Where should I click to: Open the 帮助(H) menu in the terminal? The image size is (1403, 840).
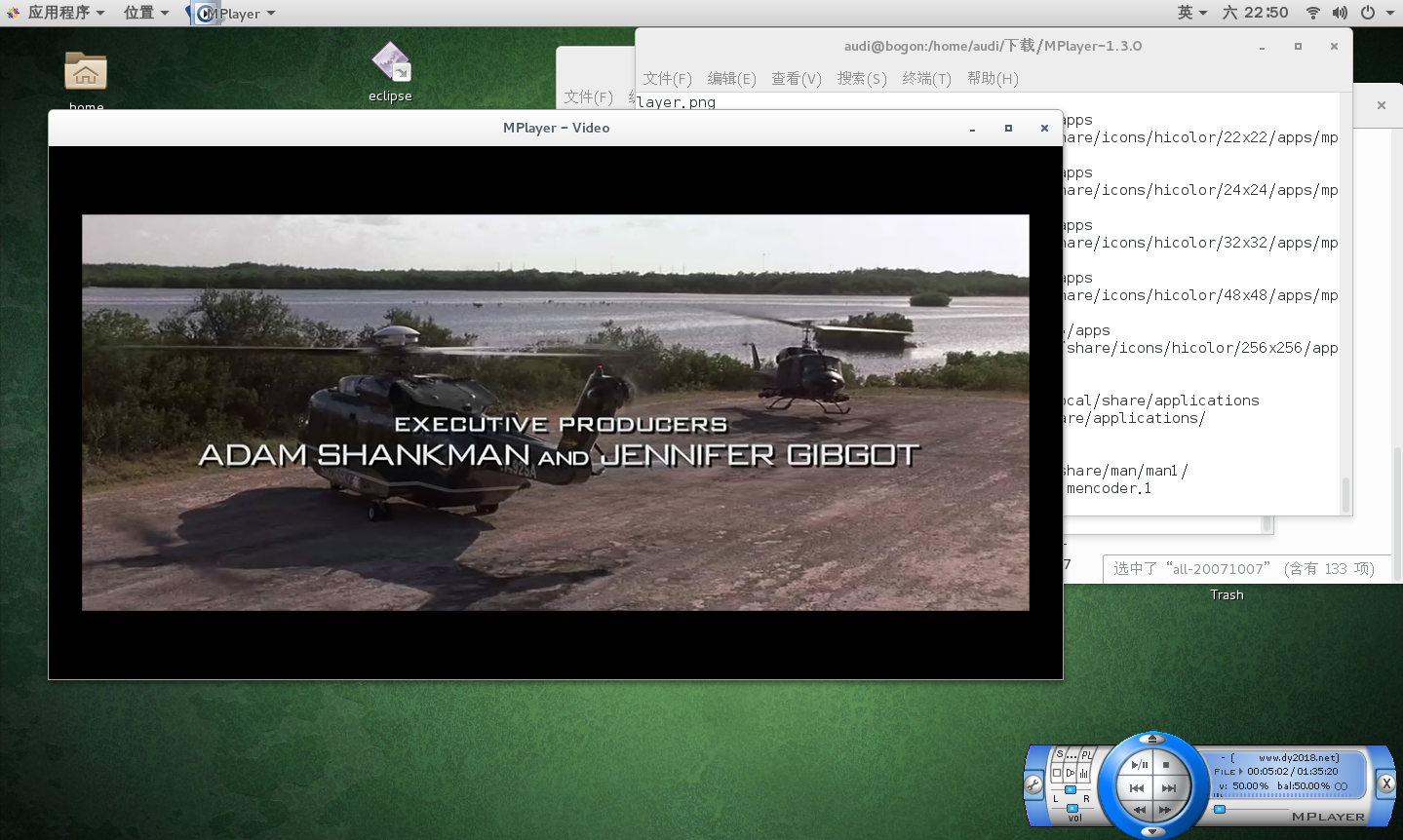click(993, 78)
